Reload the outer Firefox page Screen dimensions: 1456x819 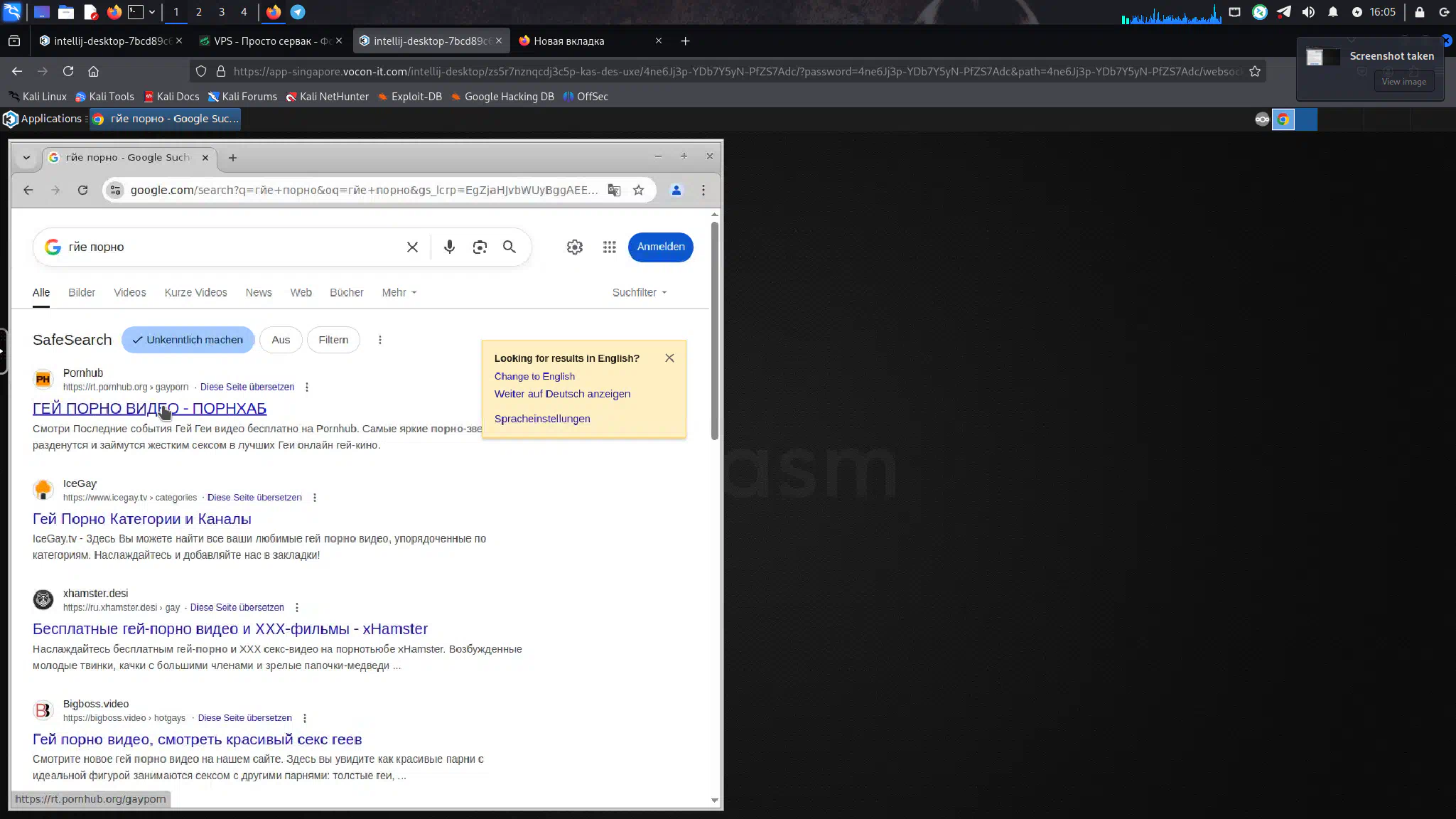point(68,71)
